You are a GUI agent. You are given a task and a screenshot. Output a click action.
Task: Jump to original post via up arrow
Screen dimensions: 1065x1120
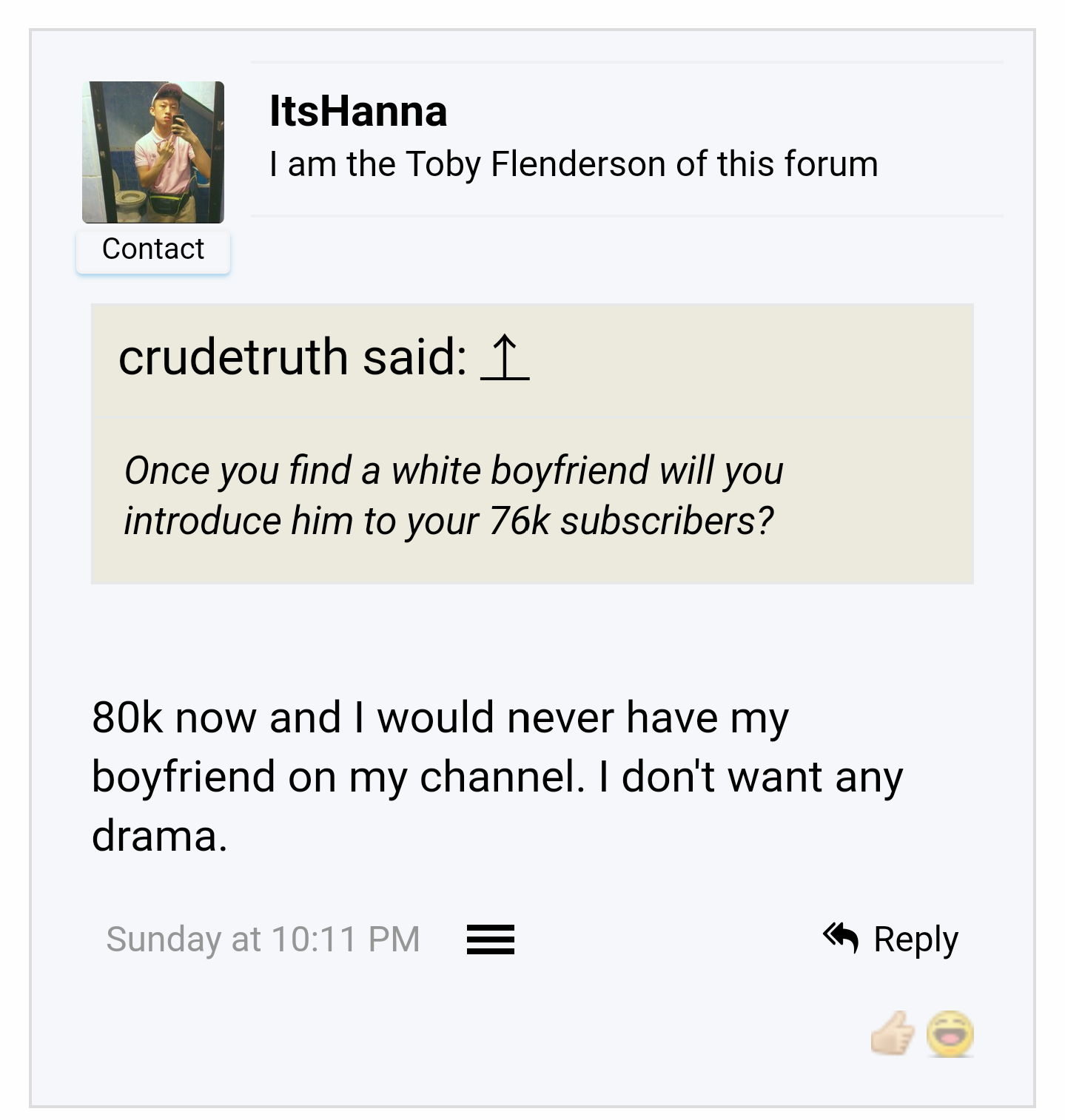tap(505, 357)
